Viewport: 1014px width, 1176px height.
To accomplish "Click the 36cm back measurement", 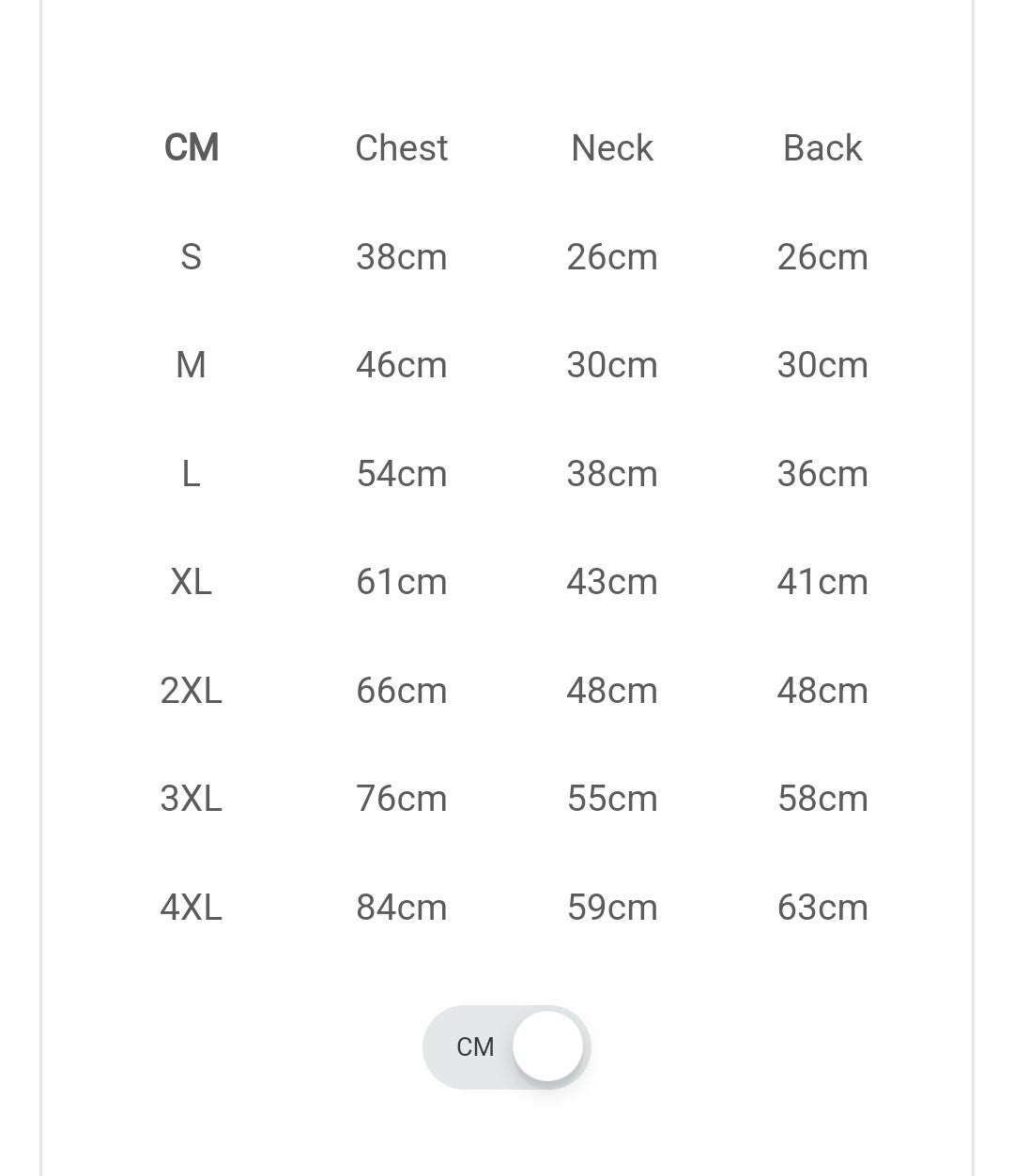I will click(822, 474).
